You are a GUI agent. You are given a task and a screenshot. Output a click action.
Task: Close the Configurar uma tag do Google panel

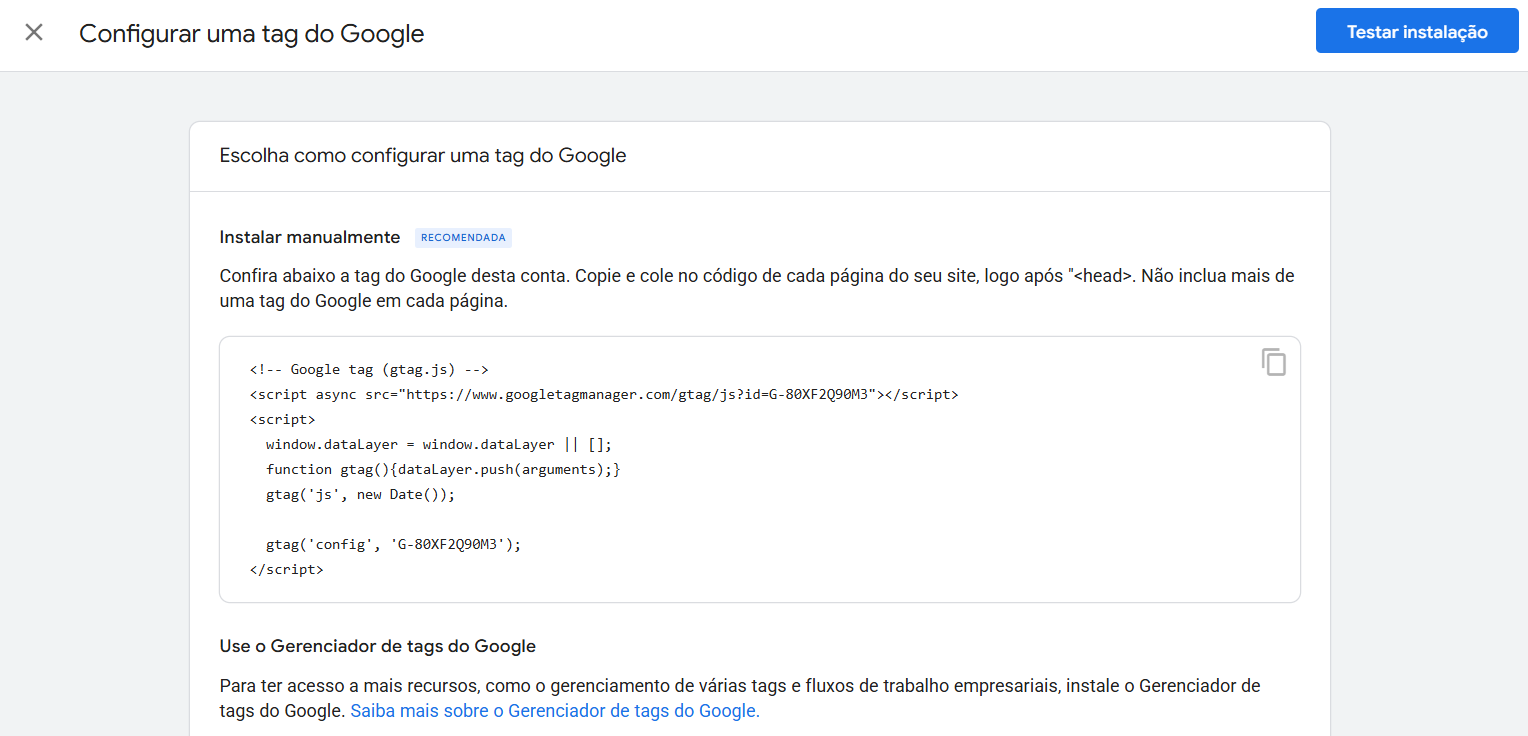click(34, 32)
